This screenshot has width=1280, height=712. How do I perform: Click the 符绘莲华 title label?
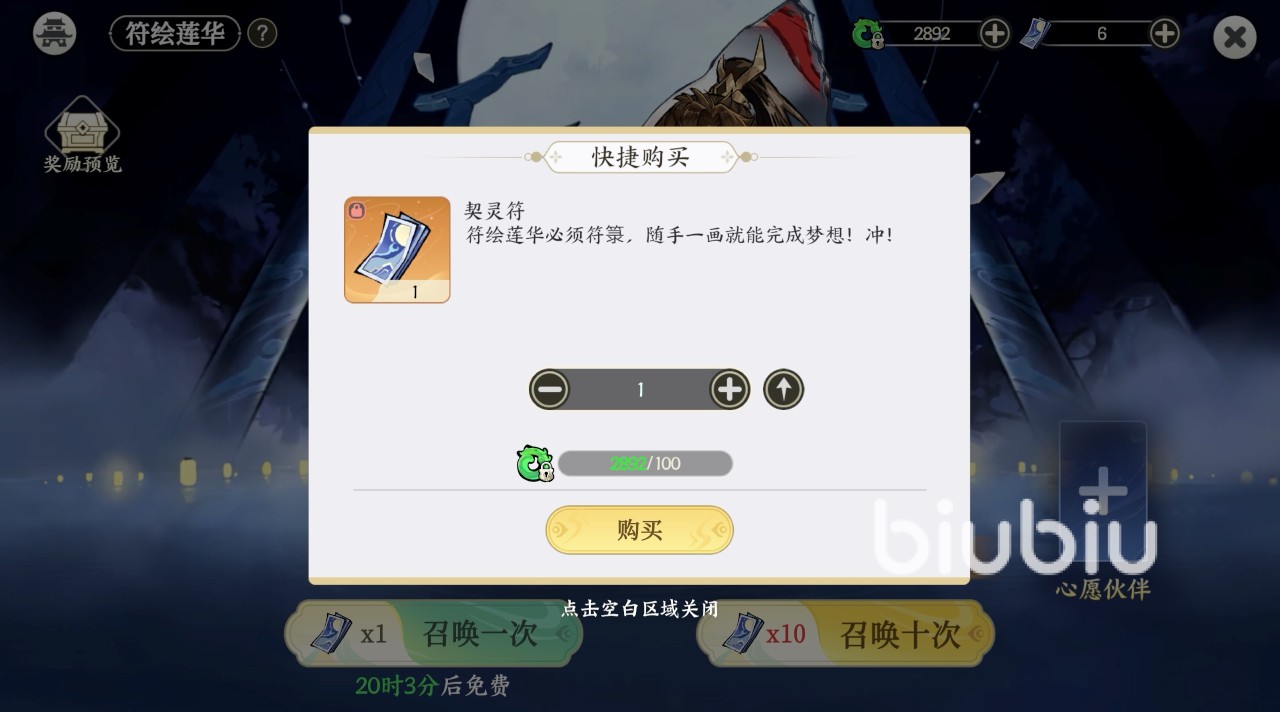tap(175, 33)
